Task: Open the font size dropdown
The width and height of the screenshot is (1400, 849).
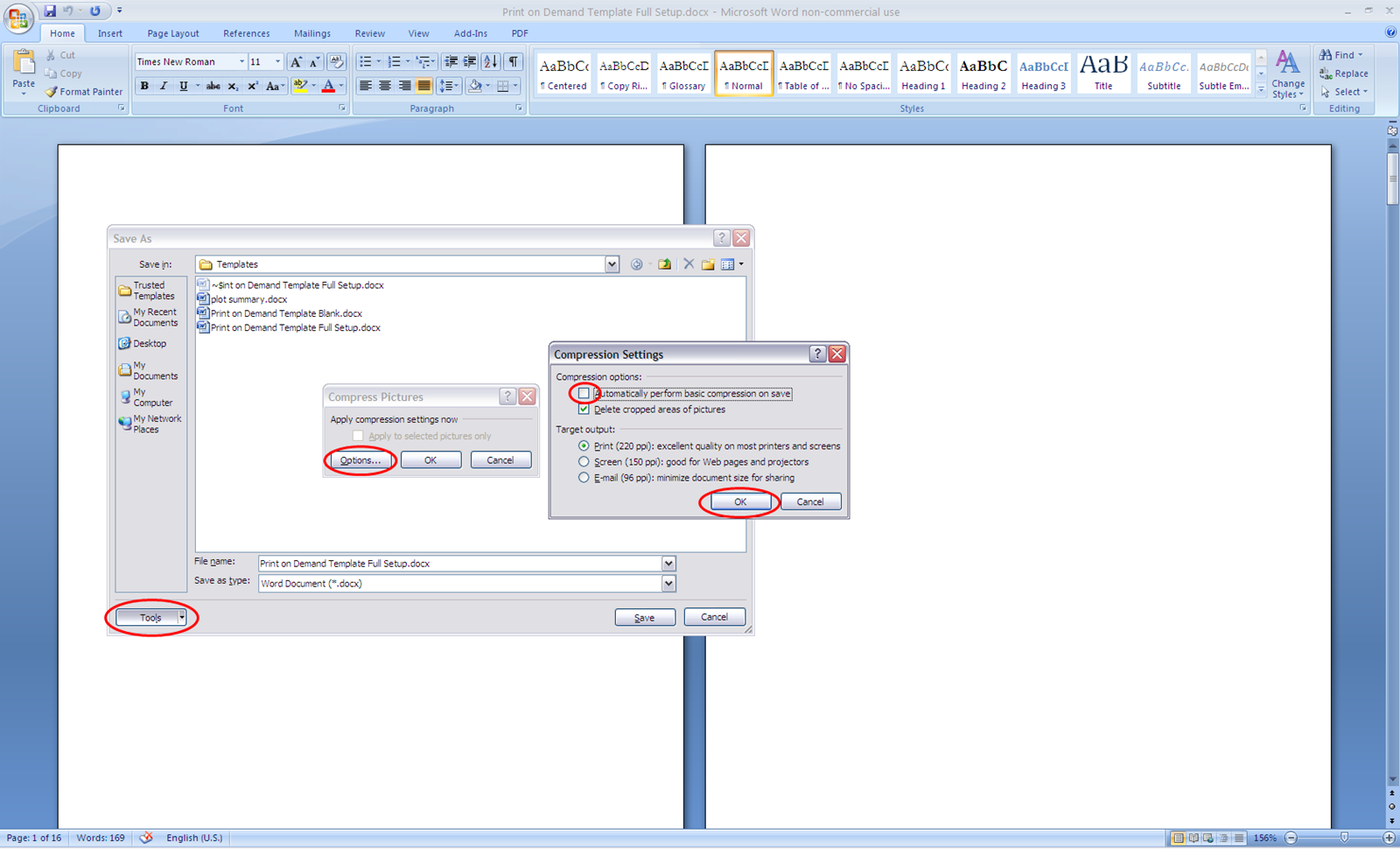Action: coord(277,61)
